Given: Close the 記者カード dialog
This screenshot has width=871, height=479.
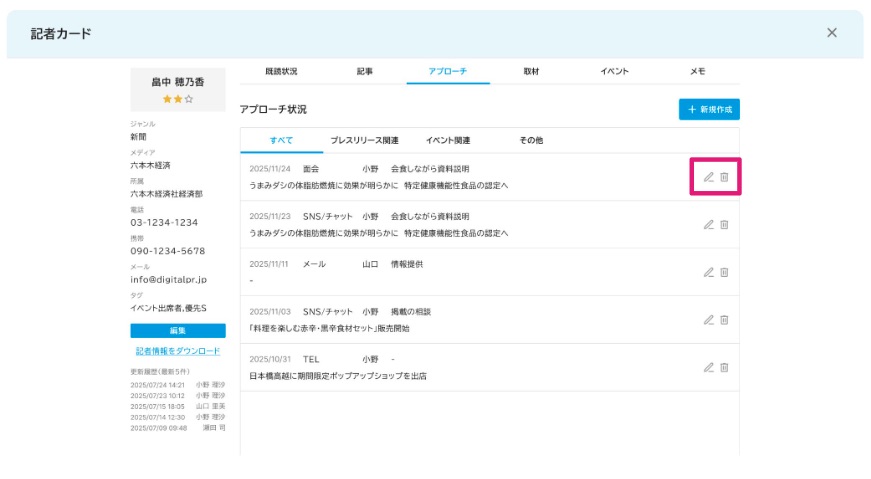Looking at the screenshot, I should [x=831, y=33].
